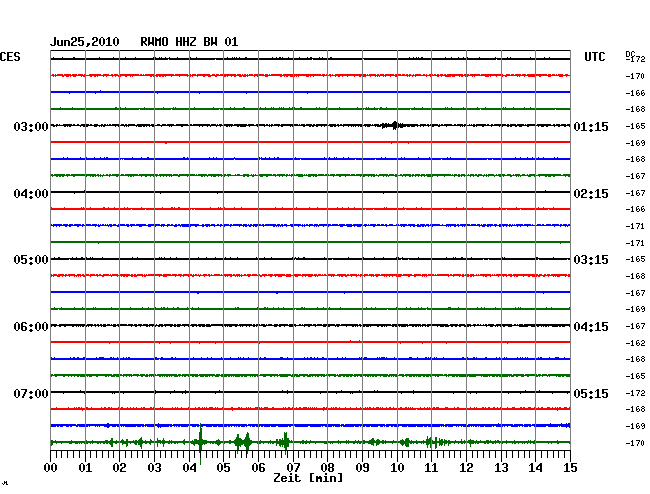Image resolution: width=650 pixels, height=494 pixels.
Task: Click the 01:15 UTC time label
Action: pyautogui.click(x=591, y=126)
